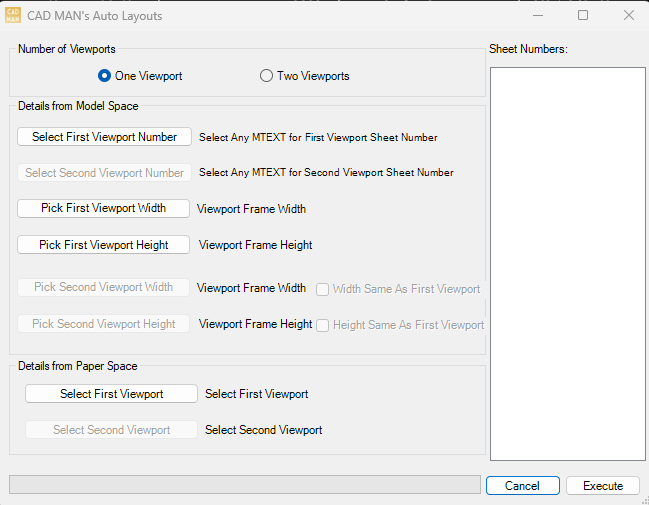Minimize the Auto Layouts window
This screenshot has height=505, width=649.
pos(537,15)
